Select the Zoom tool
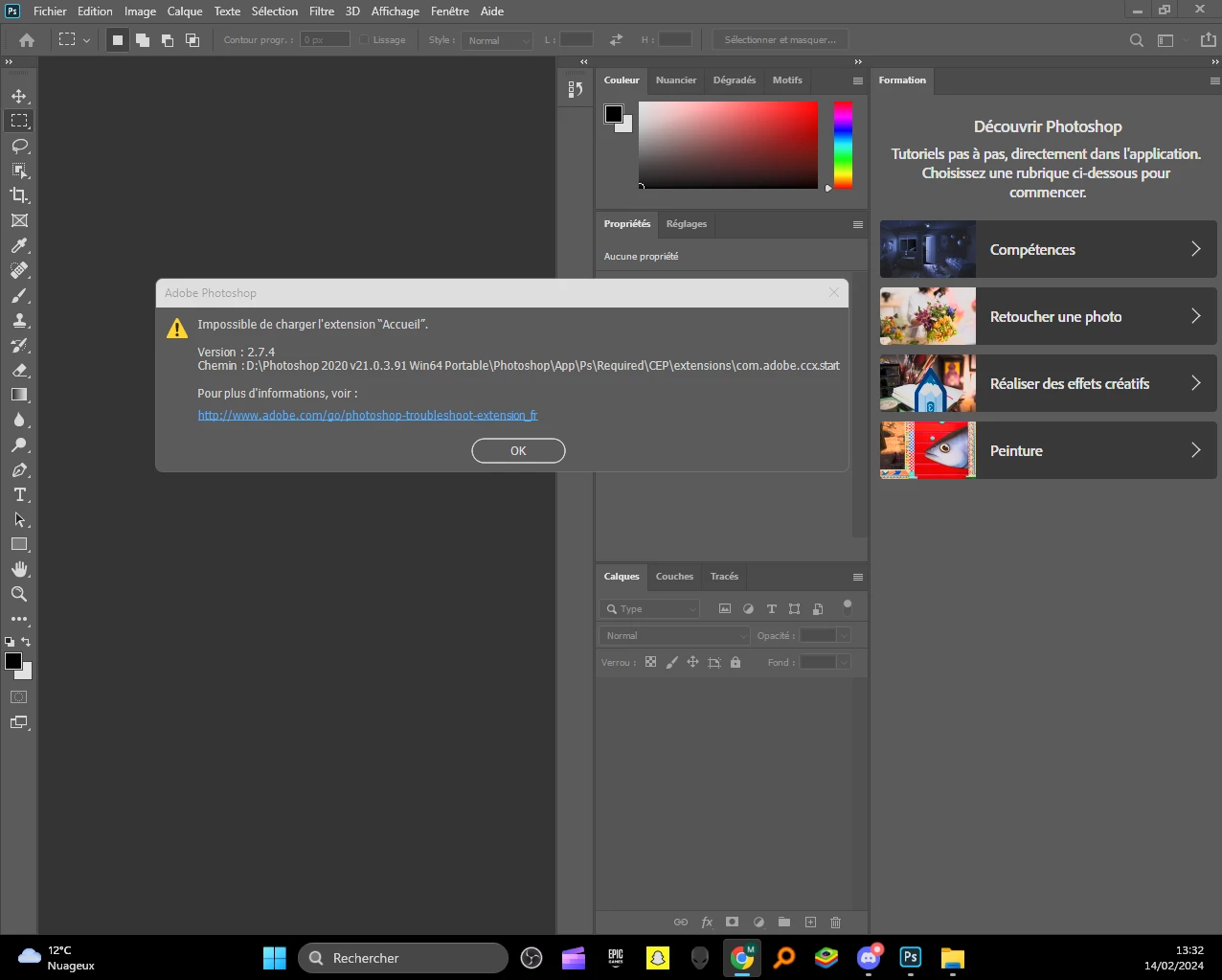 coord(19,594)
